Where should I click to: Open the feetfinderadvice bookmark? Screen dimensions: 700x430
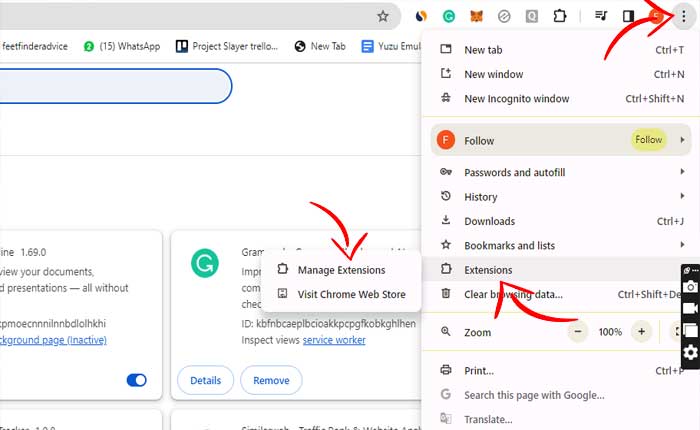34,46
